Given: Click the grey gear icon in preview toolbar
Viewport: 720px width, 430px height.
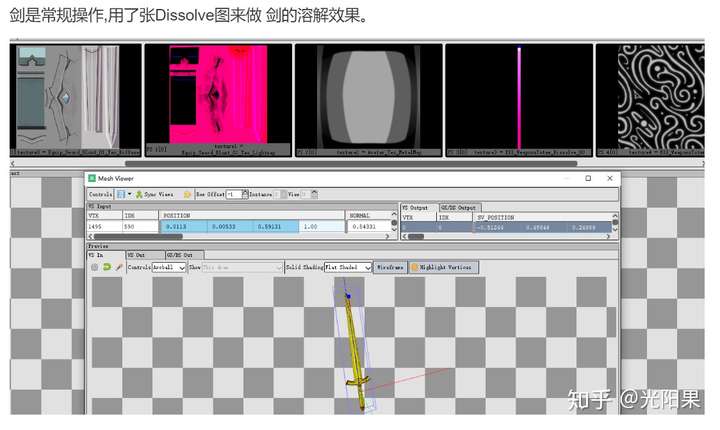Looking at the screenshot, I should point(95,267).
